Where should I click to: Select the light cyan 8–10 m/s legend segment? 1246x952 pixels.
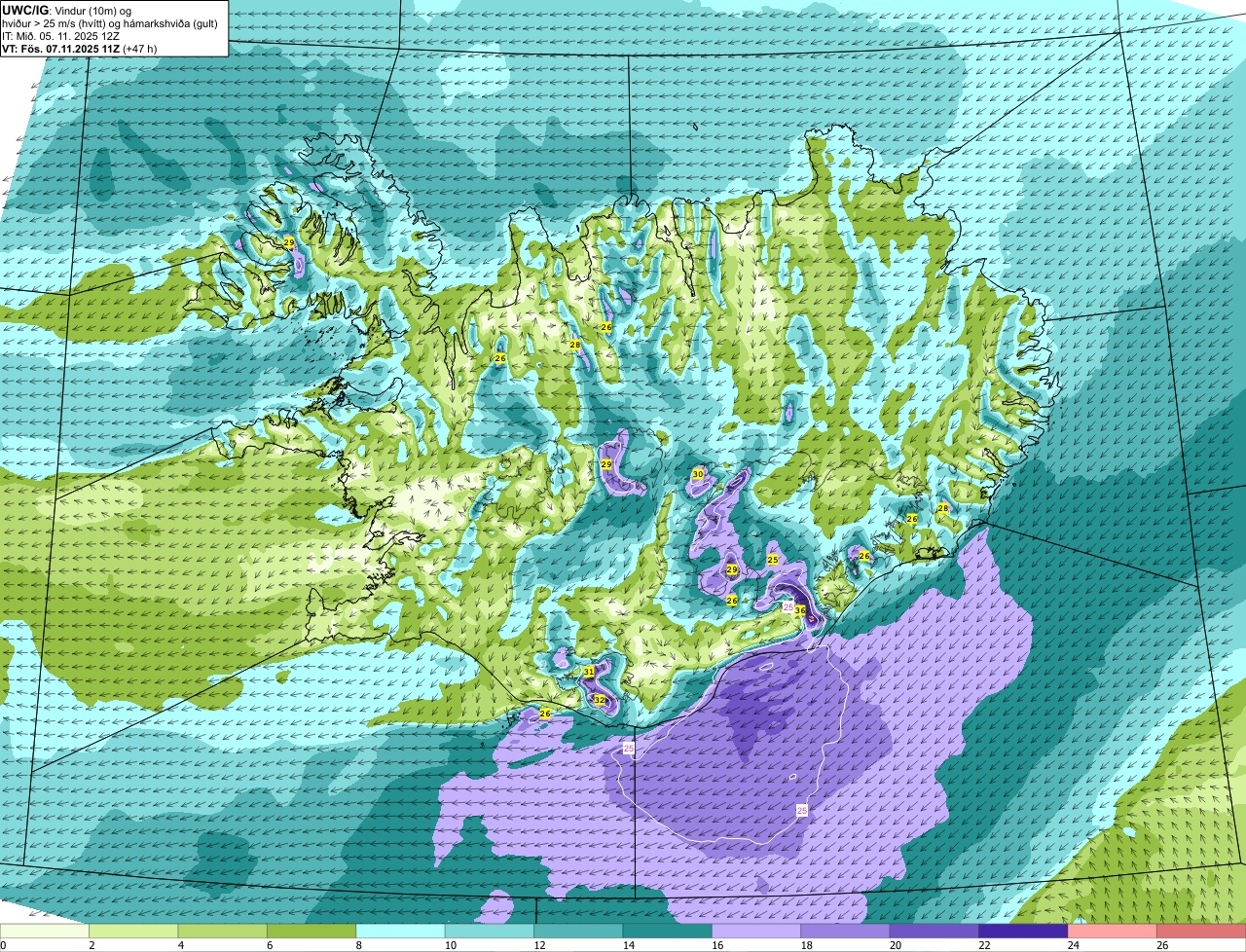point(401,931)
